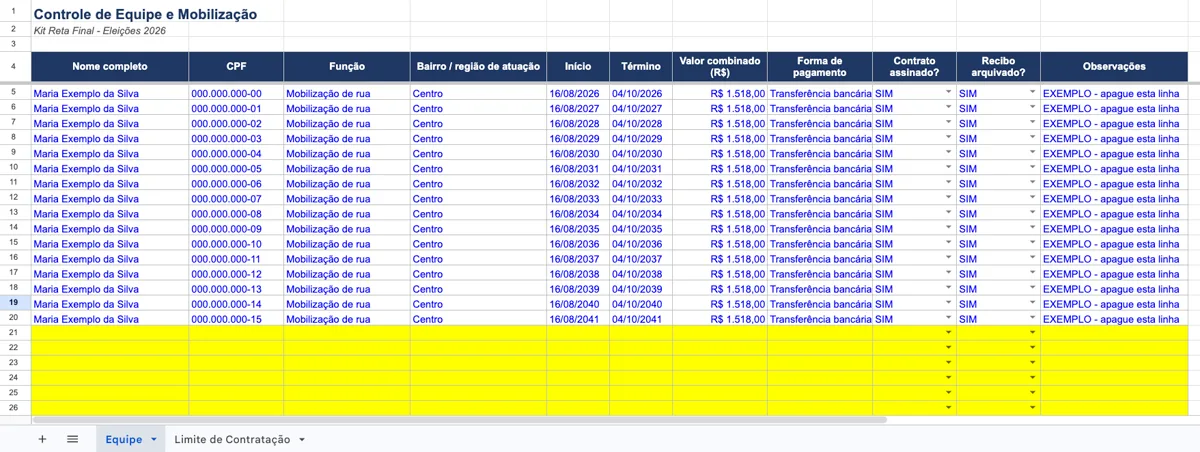The image size is (1200, 452).
Task: Open Contrato assinado dropdown in yellow row 25
Action: click(948, 392)
